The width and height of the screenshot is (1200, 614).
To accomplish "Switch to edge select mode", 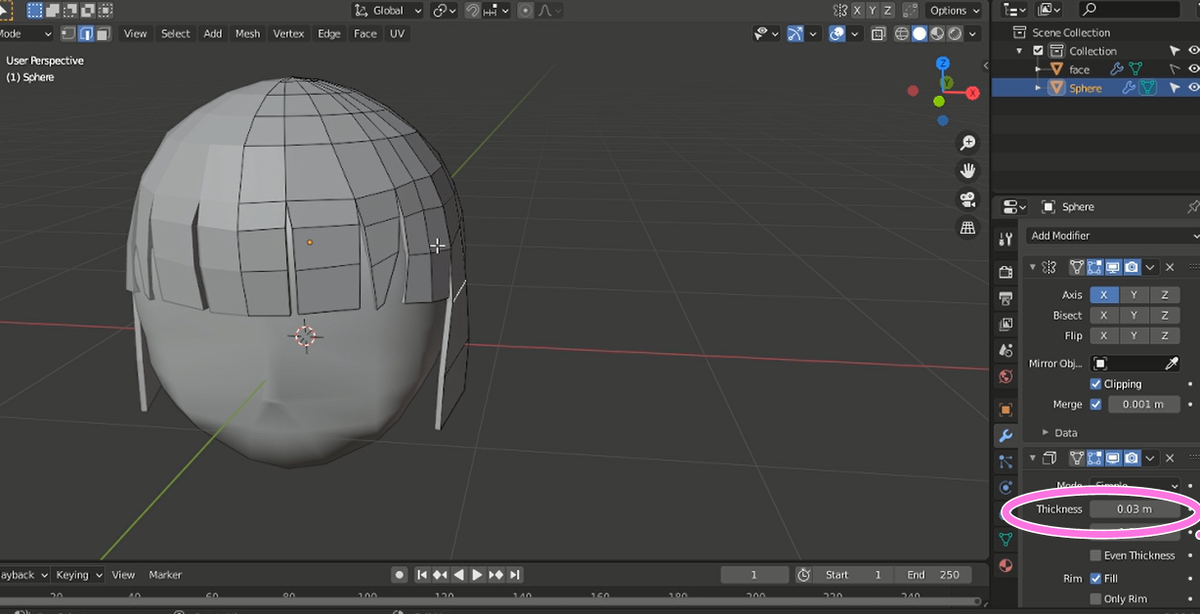I will click(x=85, y=33).
